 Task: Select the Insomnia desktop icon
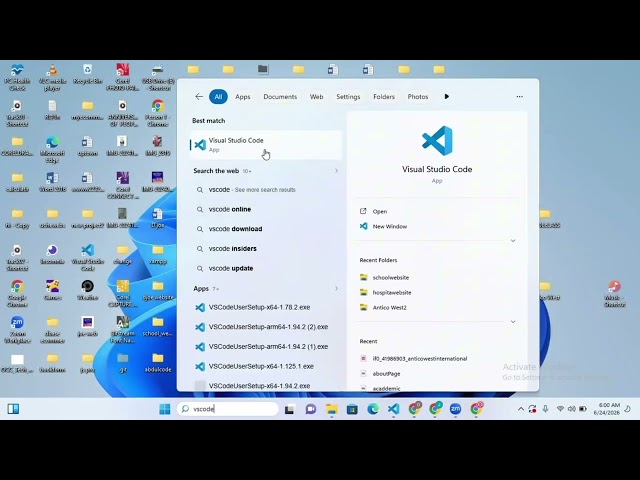coord(52,254)
